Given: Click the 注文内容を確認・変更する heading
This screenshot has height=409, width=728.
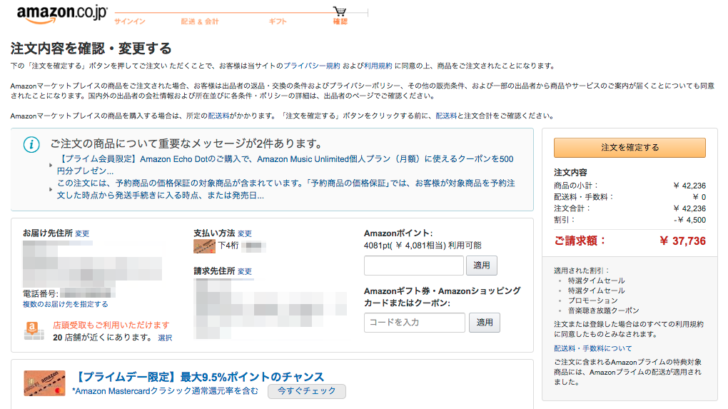Looking at the screenshot, I should click(x=91, y=48).
